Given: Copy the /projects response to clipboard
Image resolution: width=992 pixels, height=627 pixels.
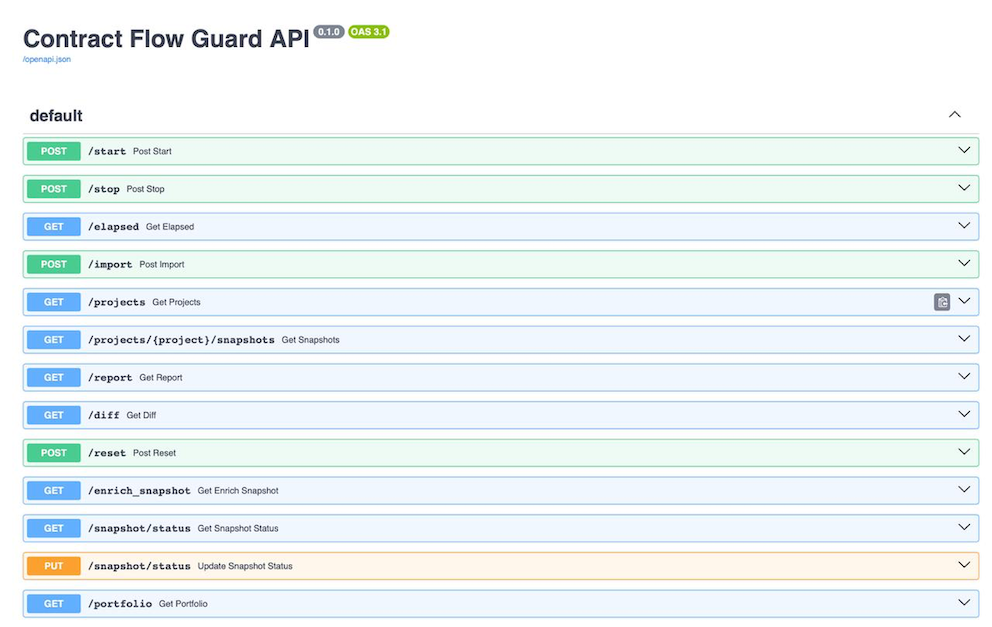Looking at the screenshot, I should pos(941,301).
